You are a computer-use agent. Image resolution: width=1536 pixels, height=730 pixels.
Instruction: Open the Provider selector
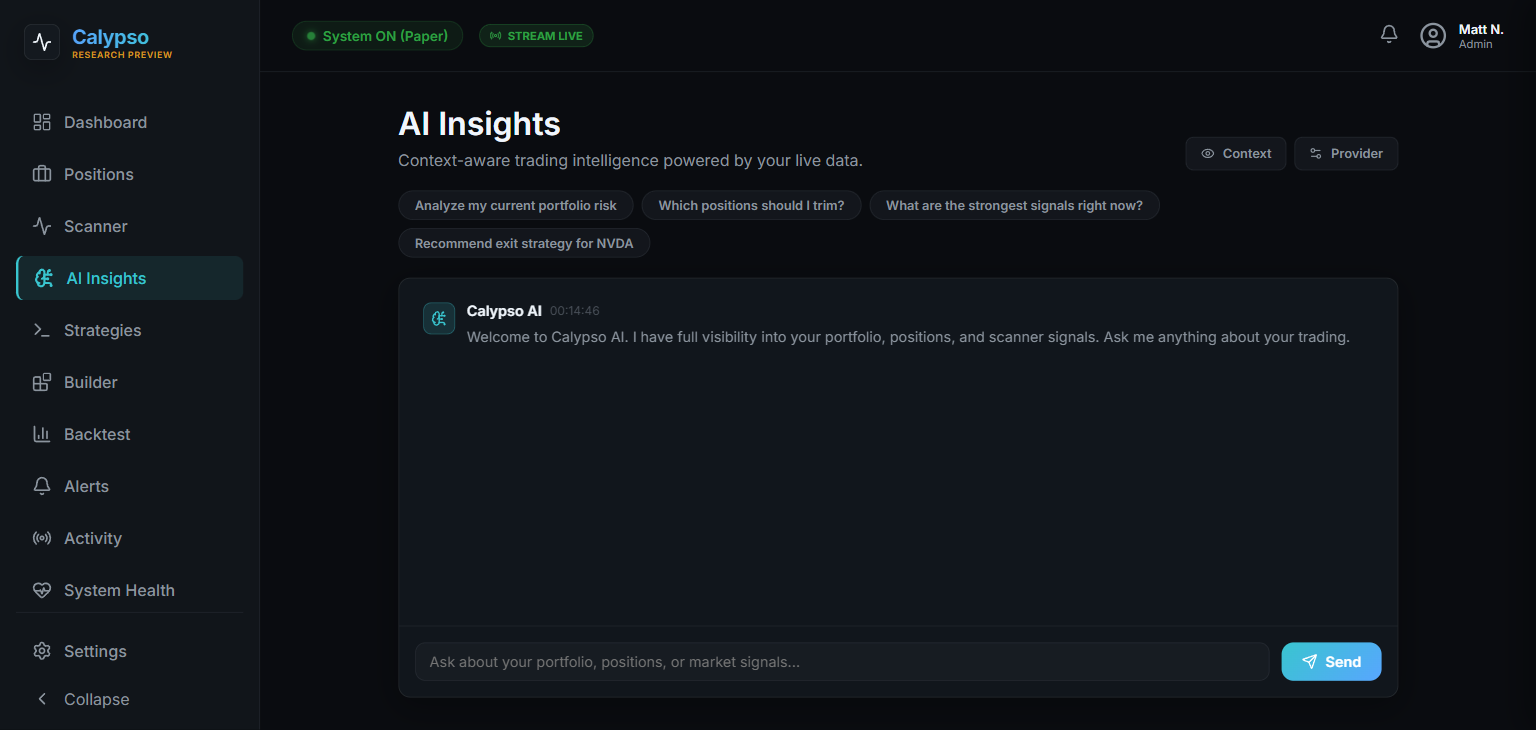(1346, 153)
